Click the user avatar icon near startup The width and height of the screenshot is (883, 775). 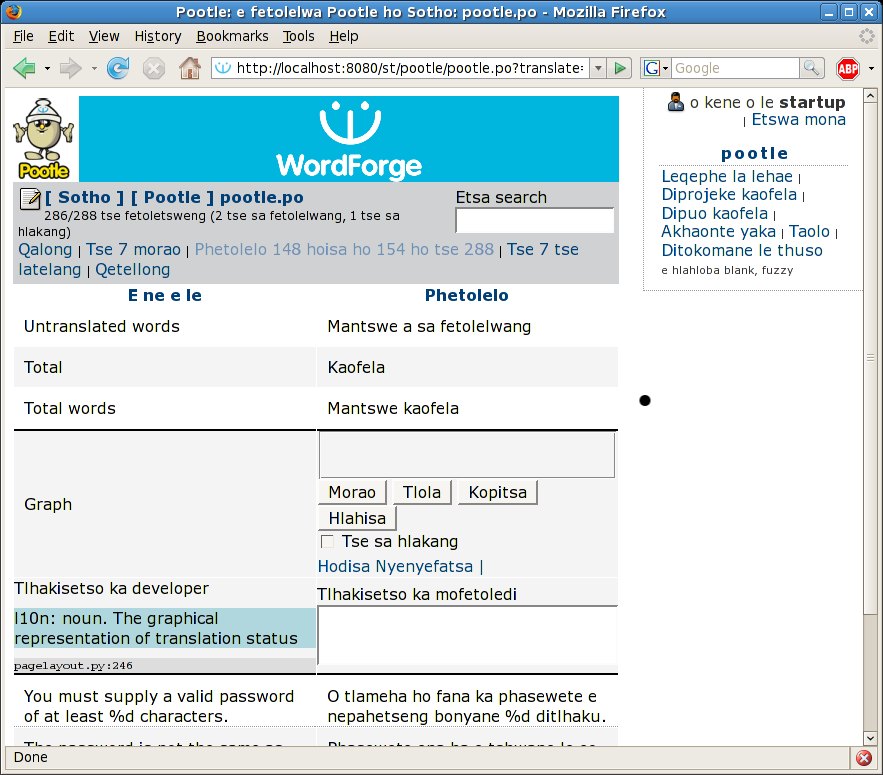click(675, 102)
